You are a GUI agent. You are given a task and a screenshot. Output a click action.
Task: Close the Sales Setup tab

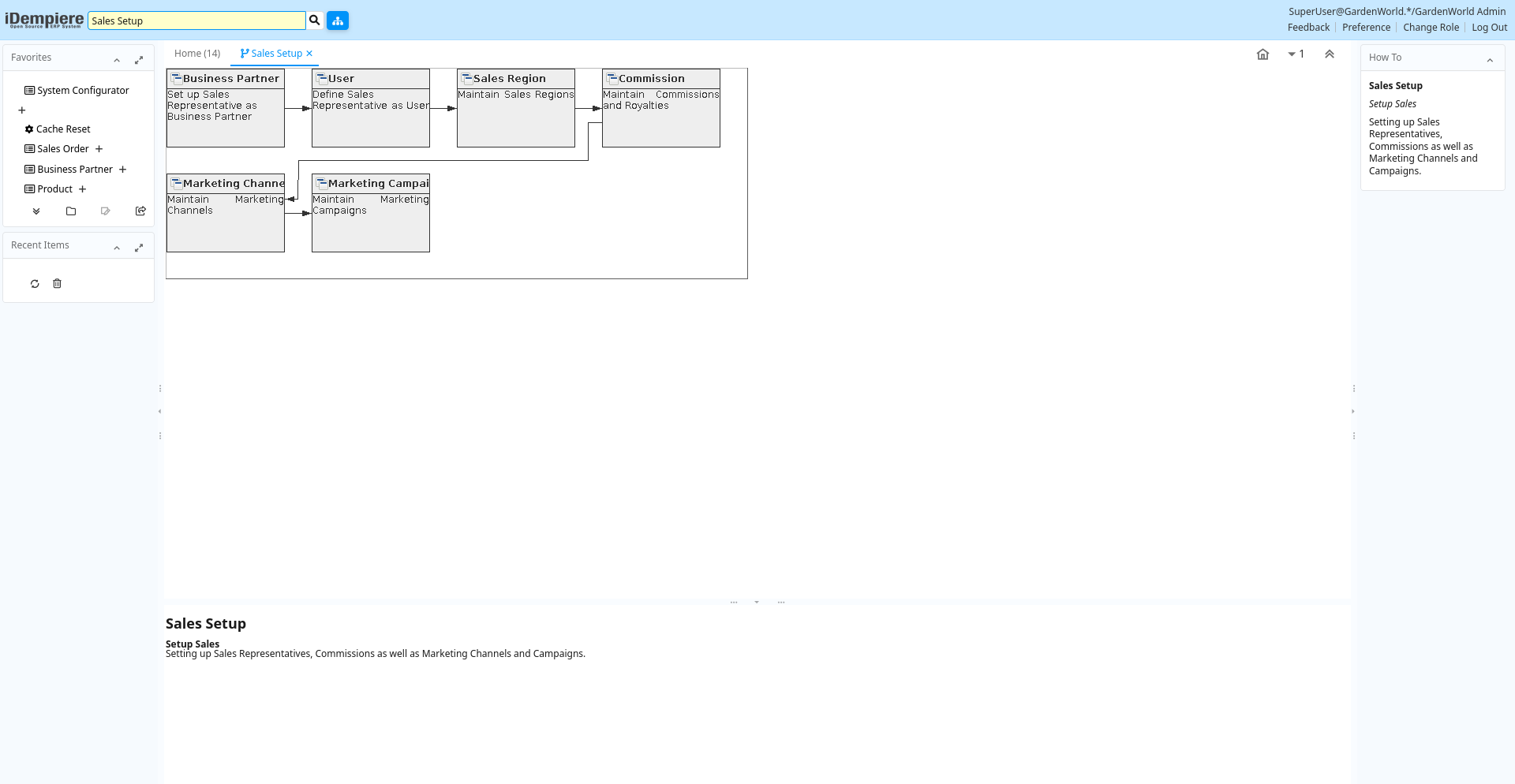[x=309, y=54]
